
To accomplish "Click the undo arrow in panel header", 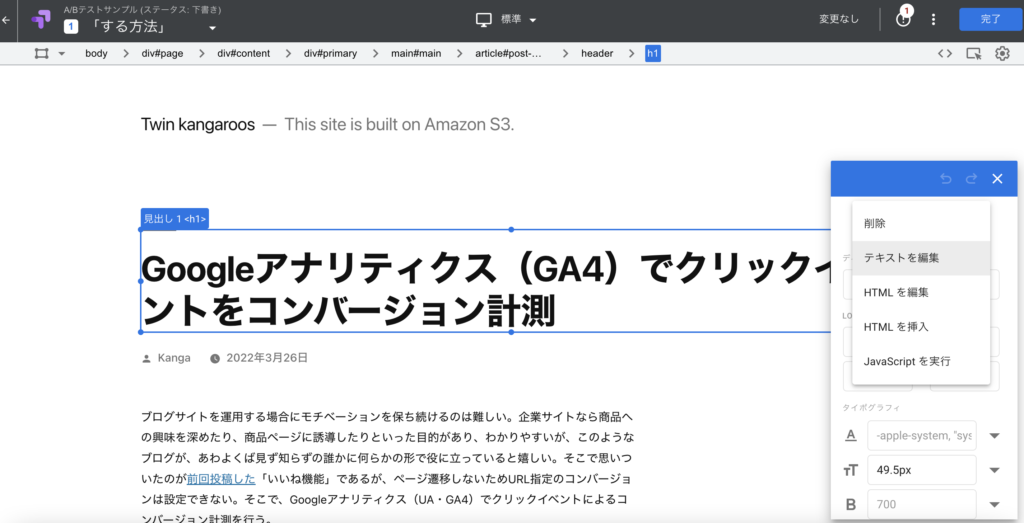I will [946, 179].
